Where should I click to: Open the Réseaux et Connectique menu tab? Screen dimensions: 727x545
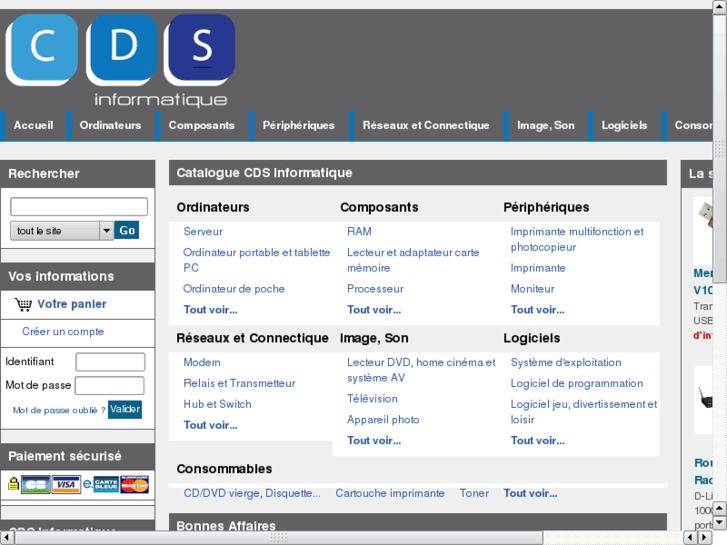[426, 125]
